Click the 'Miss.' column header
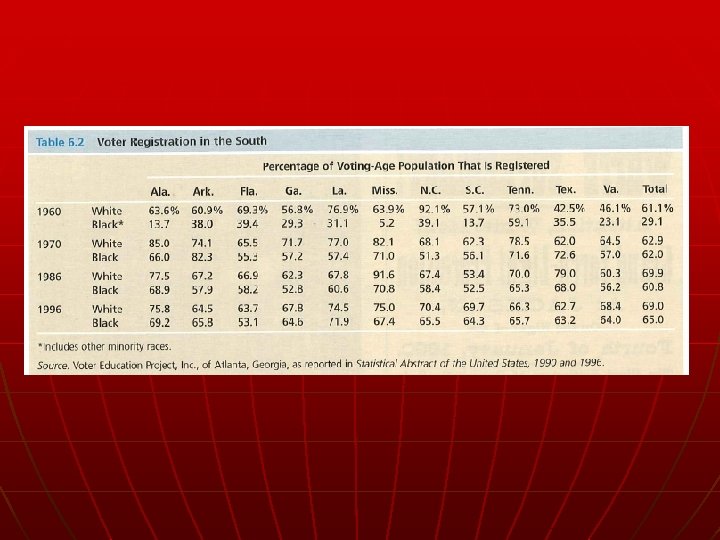This screenshot has width=720, height=540. [x=384, y=191]
